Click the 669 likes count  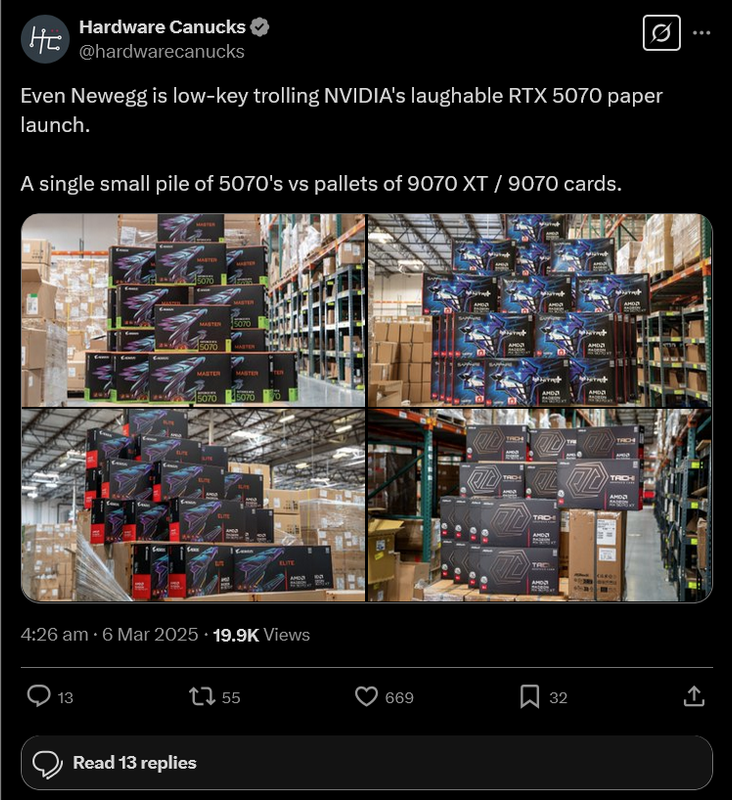tap(399, 697)
